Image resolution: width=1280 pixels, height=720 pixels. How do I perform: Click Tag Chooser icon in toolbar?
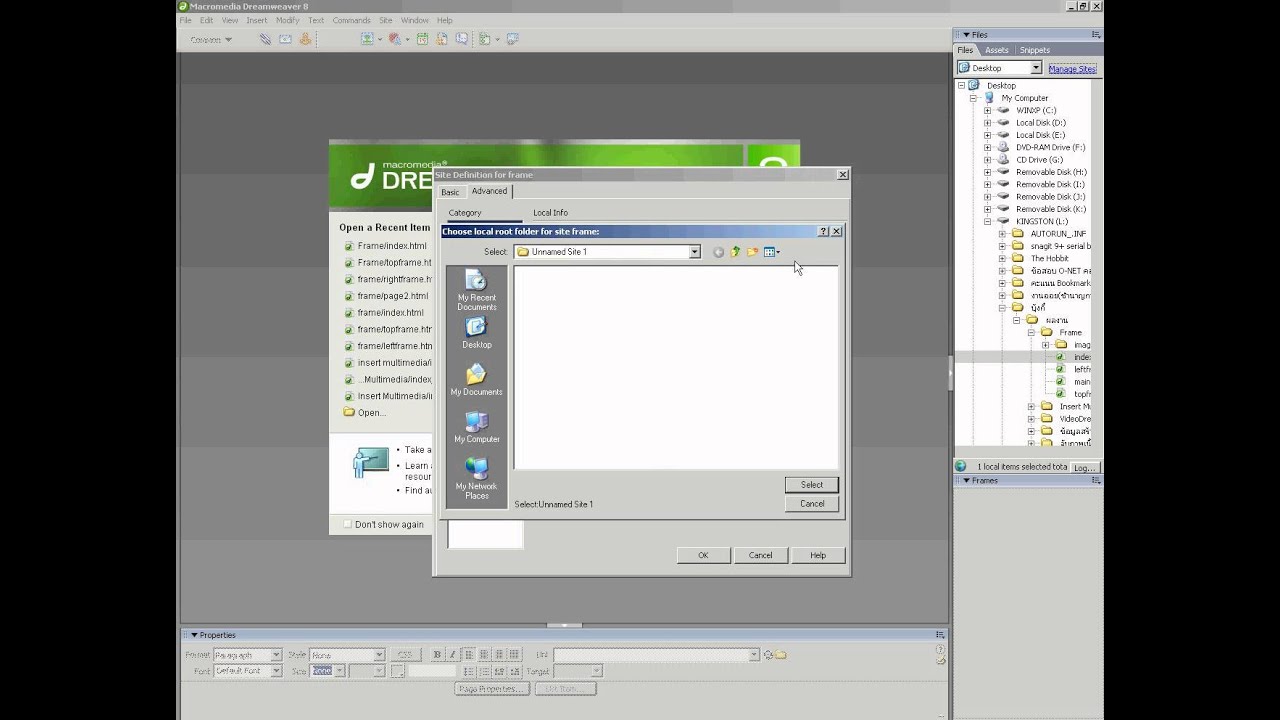point(513,39)
